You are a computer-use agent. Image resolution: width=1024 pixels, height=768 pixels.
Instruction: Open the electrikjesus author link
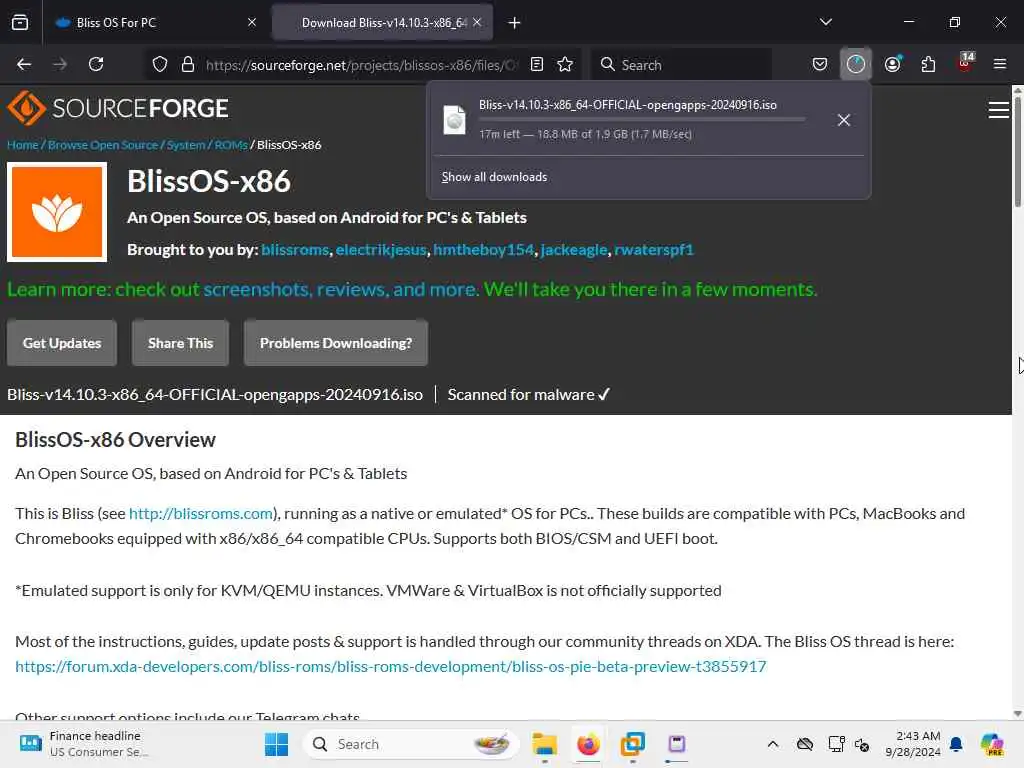point(381,250)
